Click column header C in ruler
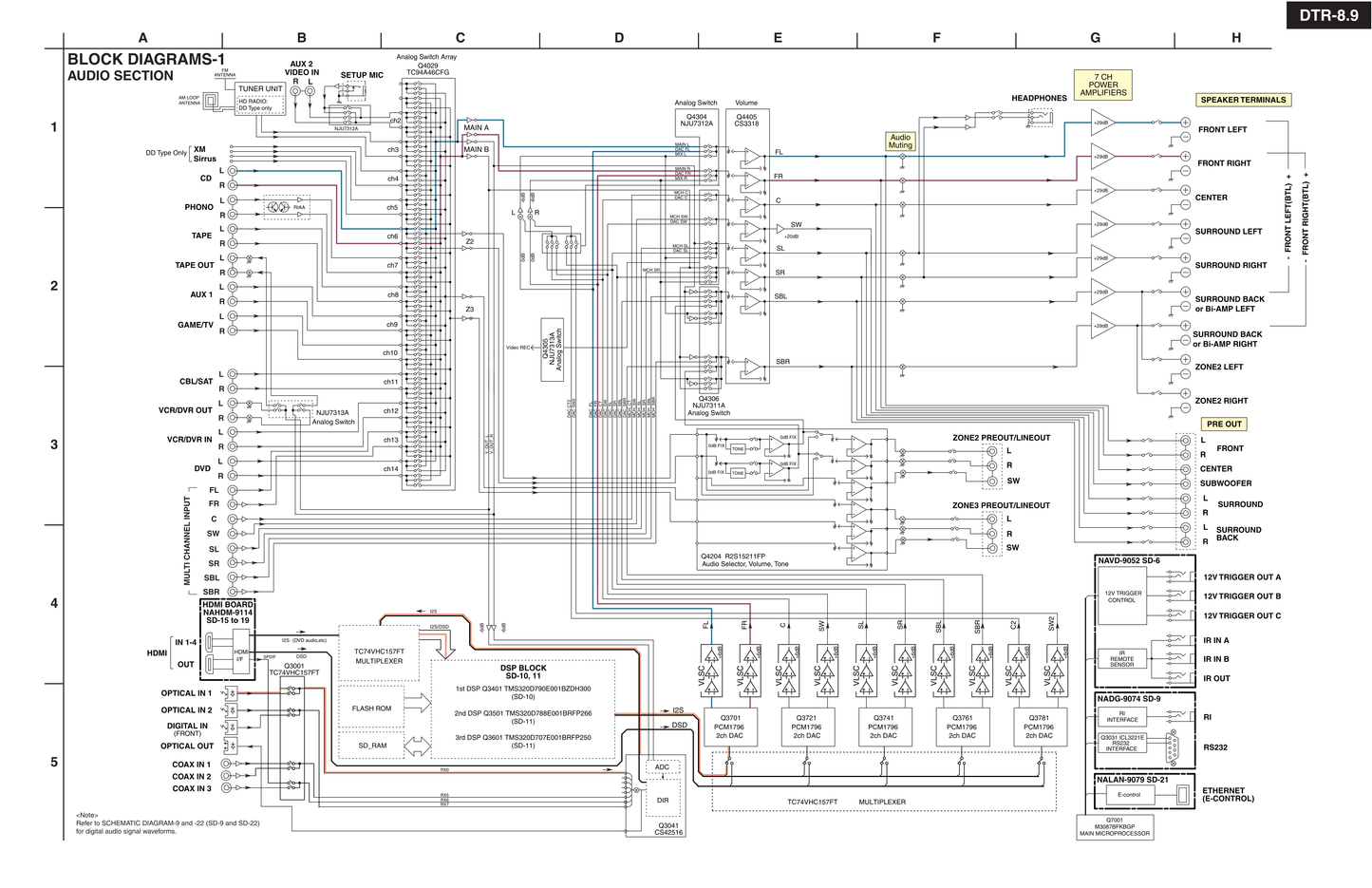1372x888 pixels. [460, 38]
